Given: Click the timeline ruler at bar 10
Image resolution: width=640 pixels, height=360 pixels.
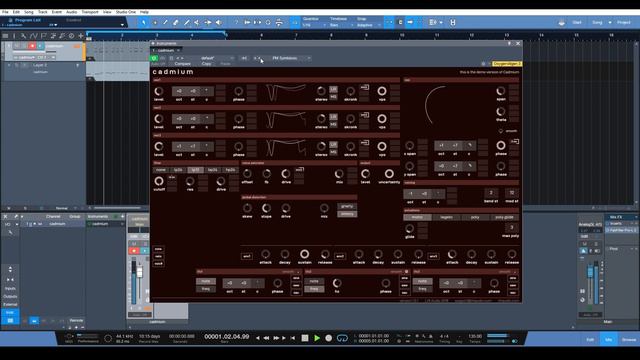Looking at the screenshot, I should click(402, 36).
